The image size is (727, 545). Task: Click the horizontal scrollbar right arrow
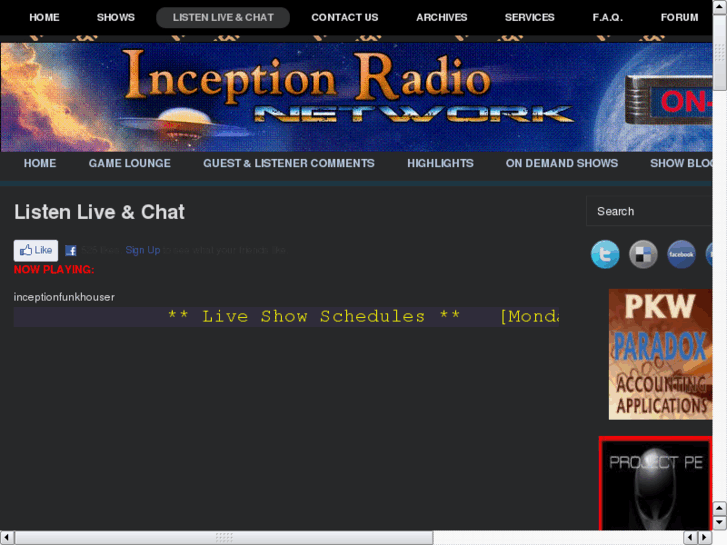coord(705,538)
